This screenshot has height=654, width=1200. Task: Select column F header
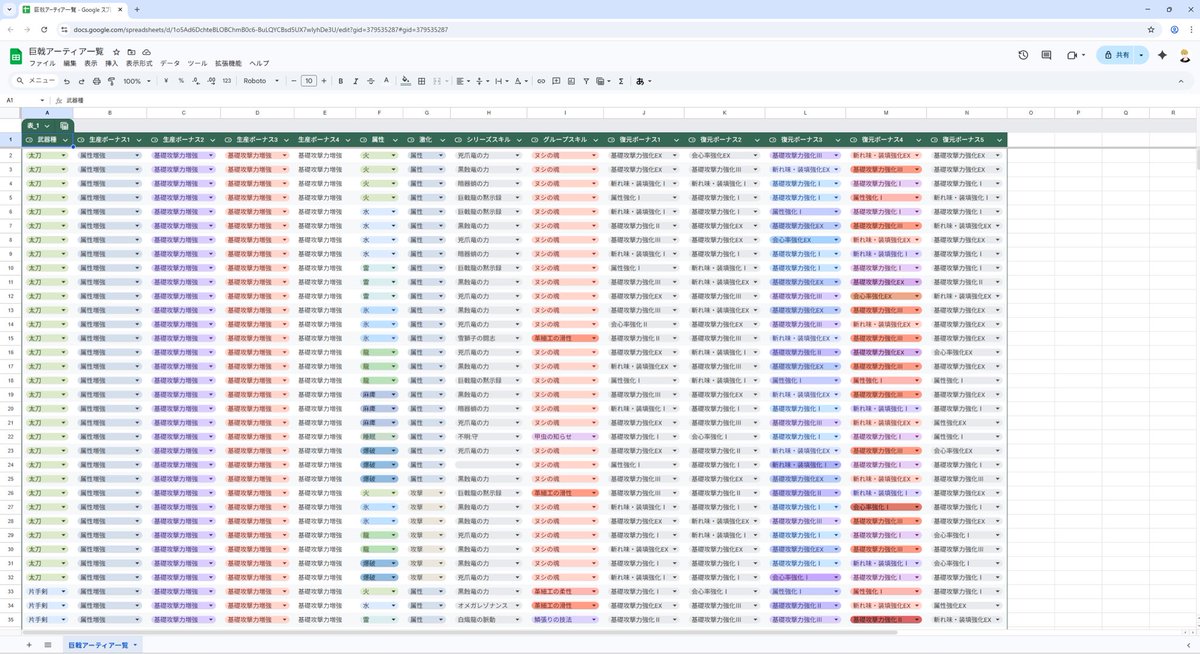(379, 113)
